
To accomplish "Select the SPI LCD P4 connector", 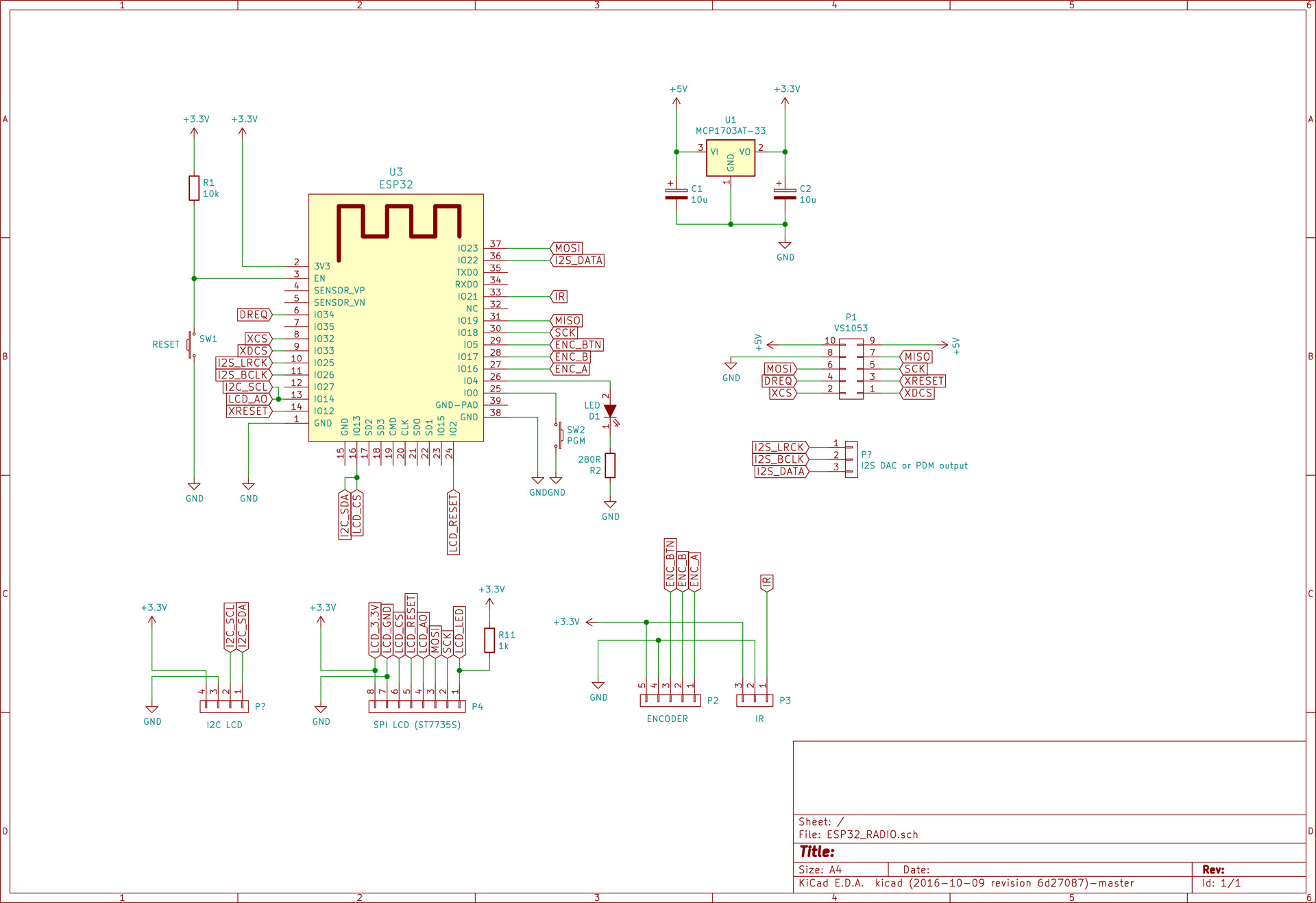I will click(x=417, y=706).
